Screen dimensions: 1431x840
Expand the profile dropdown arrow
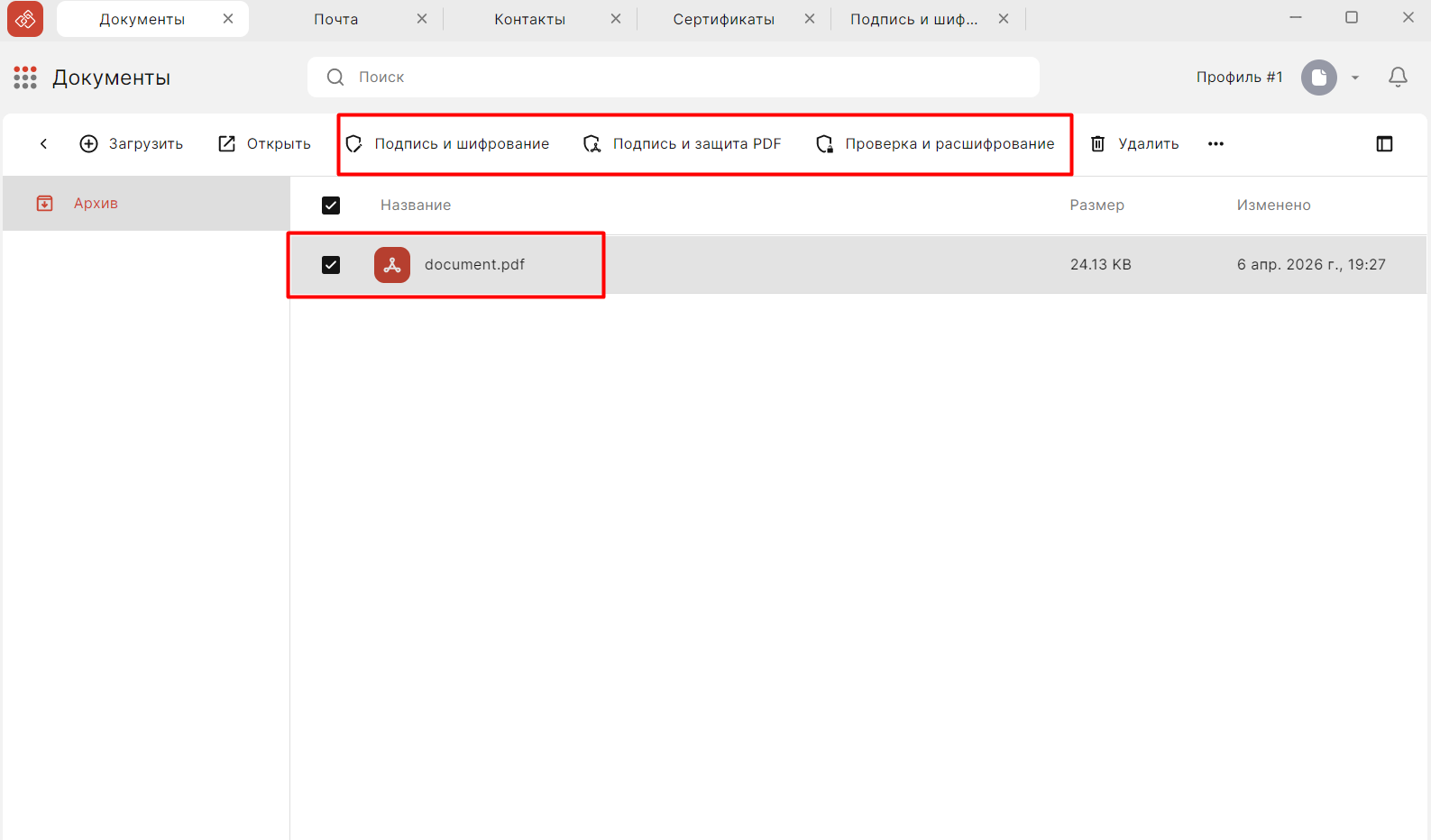1354,78
